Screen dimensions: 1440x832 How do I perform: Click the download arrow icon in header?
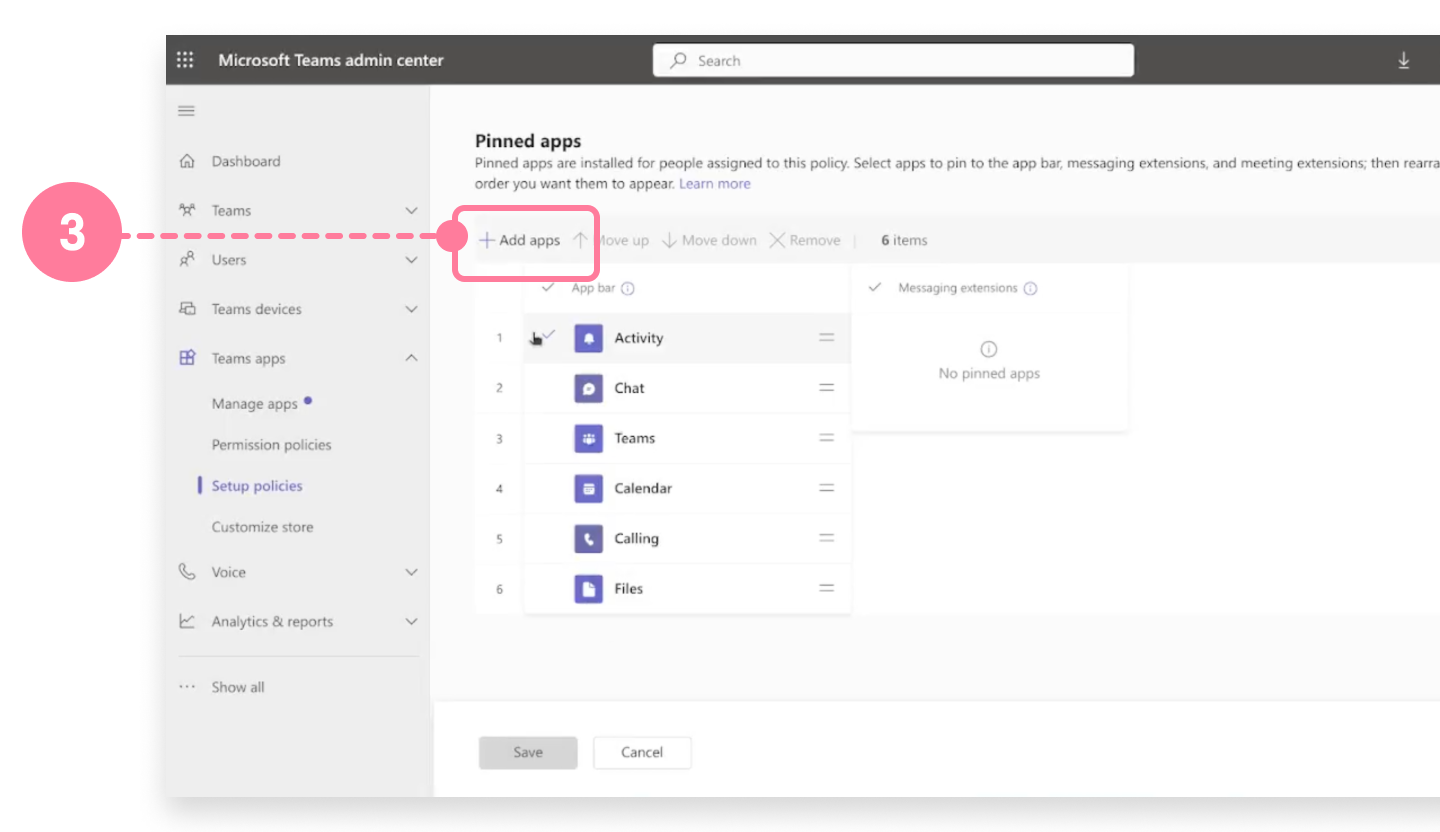(1403, 61)
